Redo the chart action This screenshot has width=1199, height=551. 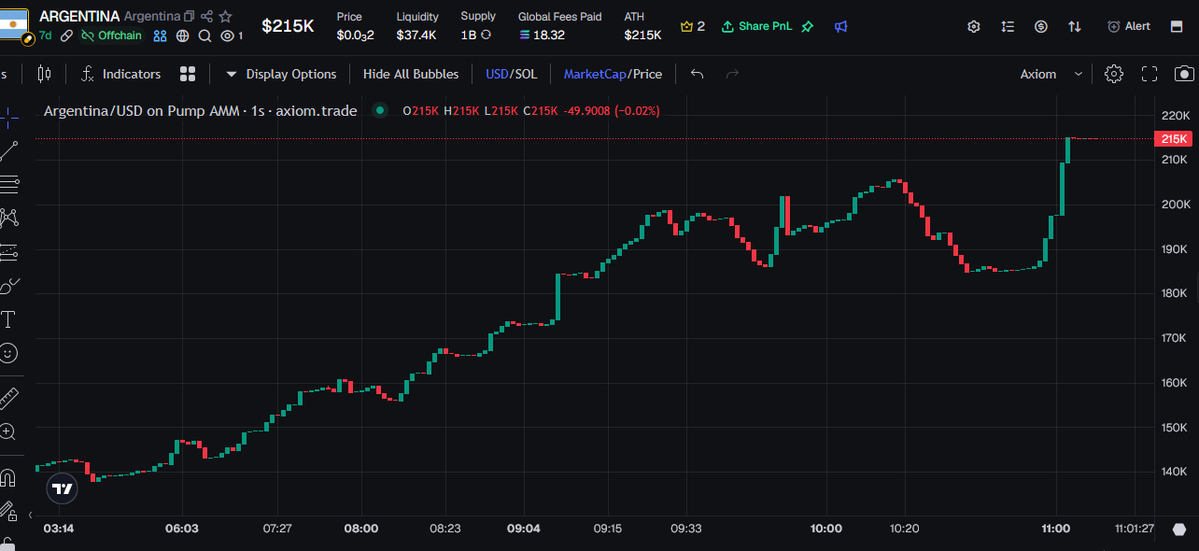click(x=732, y=74)
